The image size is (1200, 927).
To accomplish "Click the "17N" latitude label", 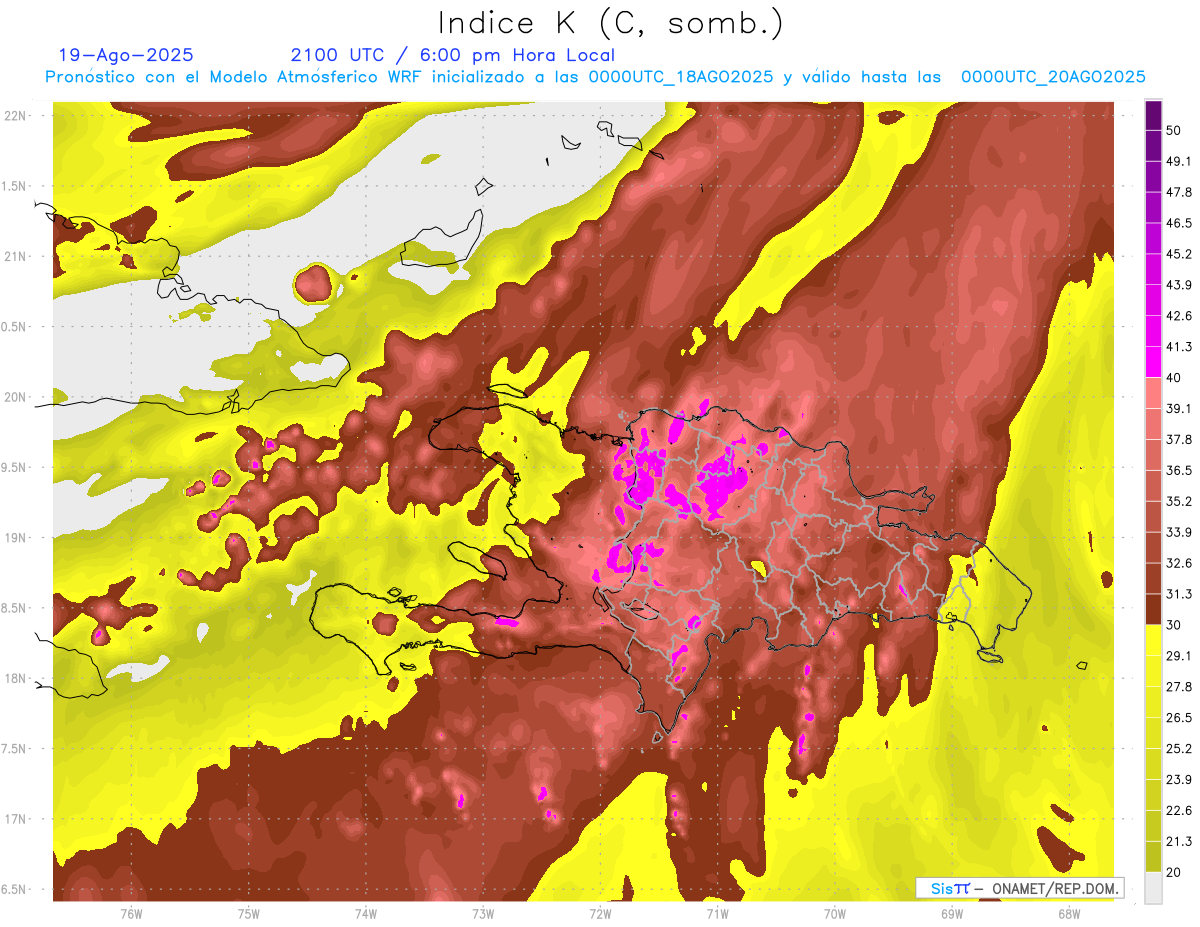I will click(x=15, y=819).
